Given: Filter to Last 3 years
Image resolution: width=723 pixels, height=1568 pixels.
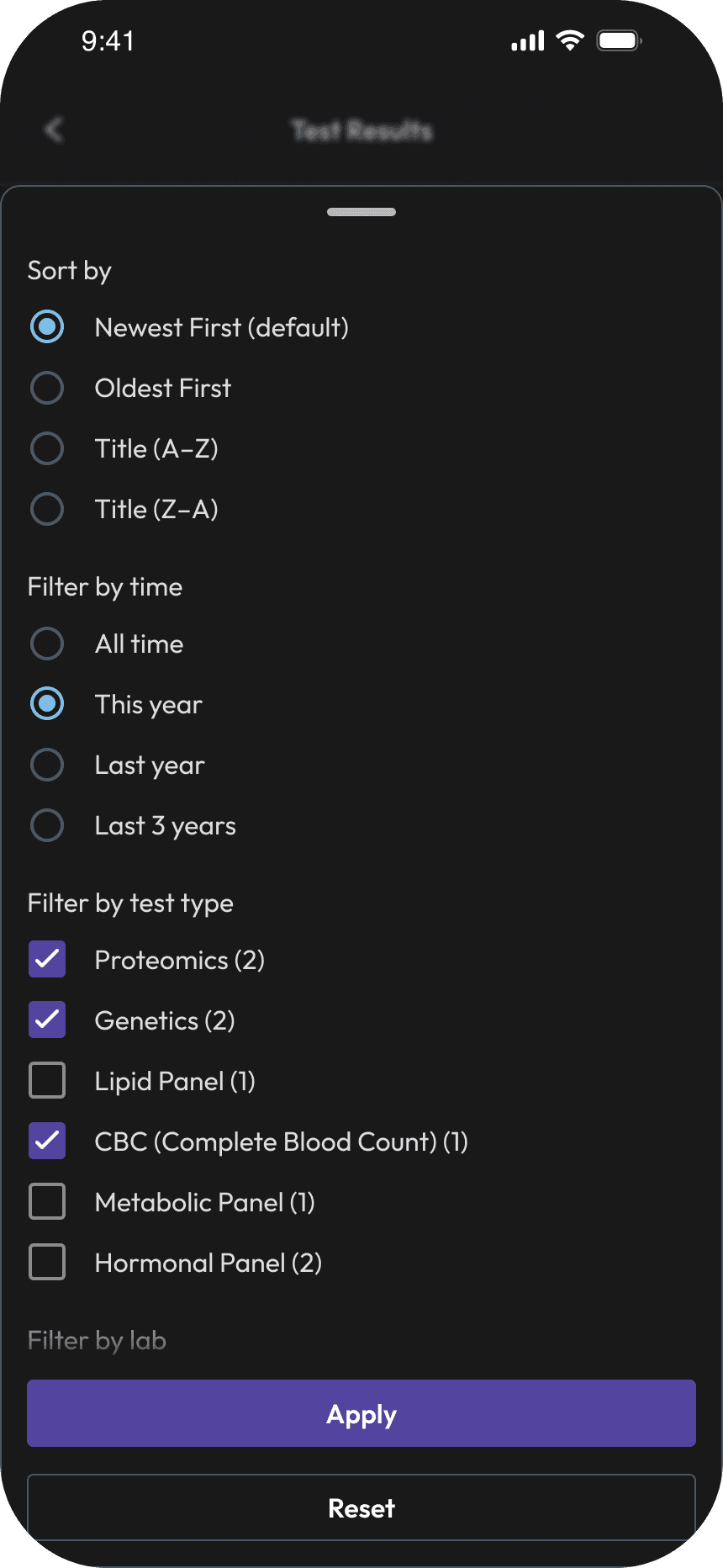Looking at the screenshot, I should [47, 825].
